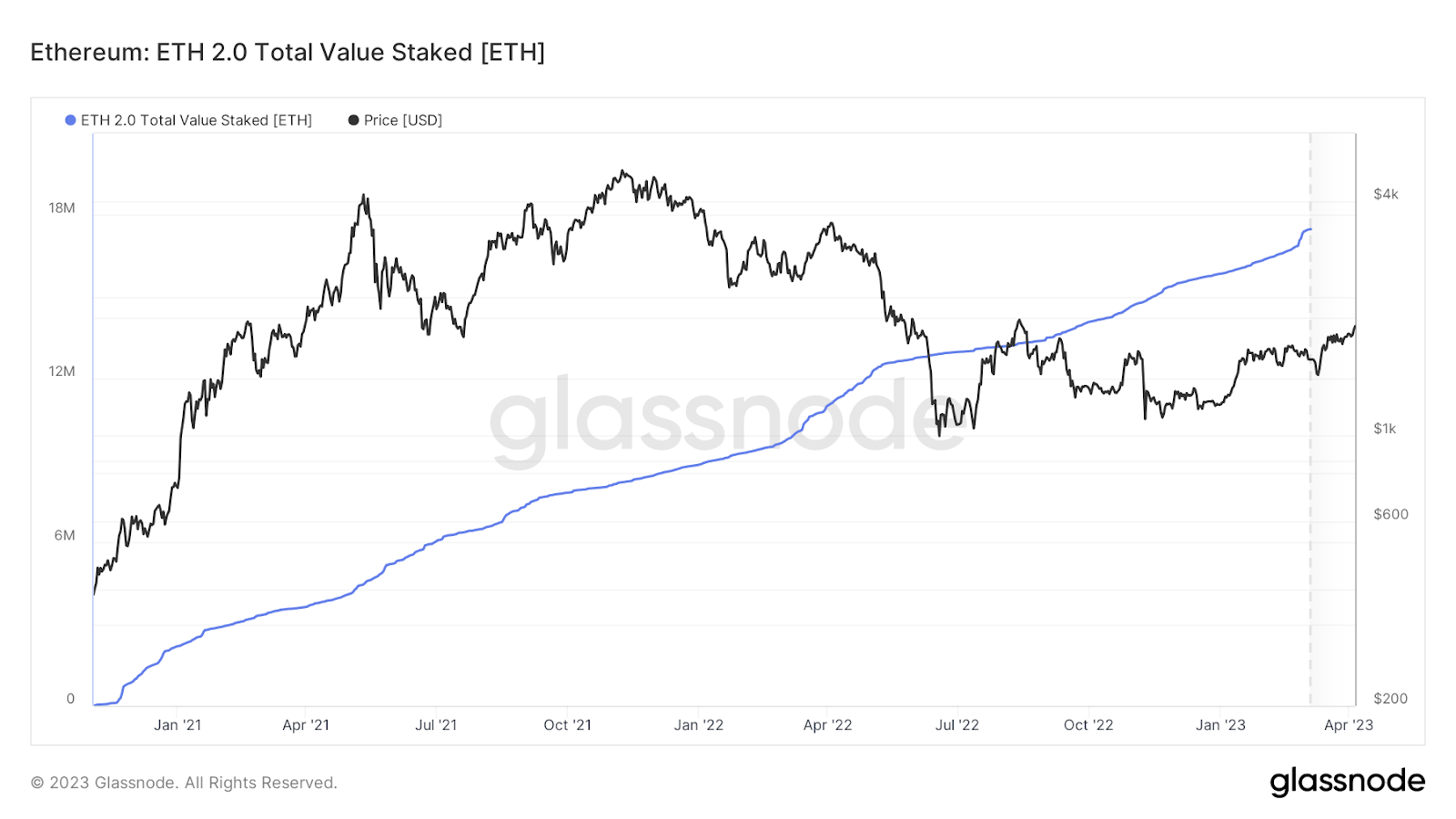
Task: Click the $600 right axis label
Action: tap(1390, 514)
